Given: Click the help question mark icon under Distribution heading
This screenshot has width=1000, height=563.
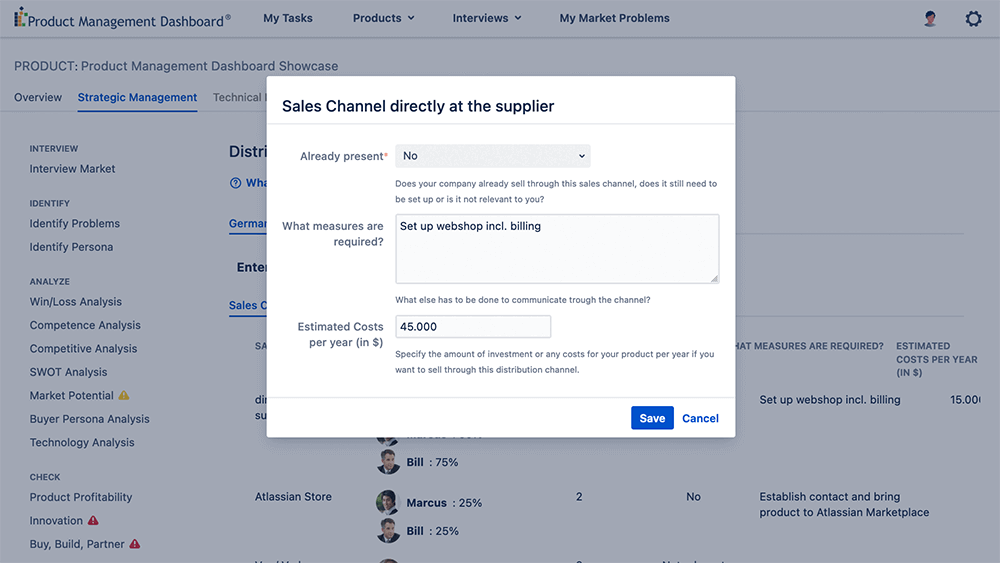Looking at the screenshot, I should (235, 183).
